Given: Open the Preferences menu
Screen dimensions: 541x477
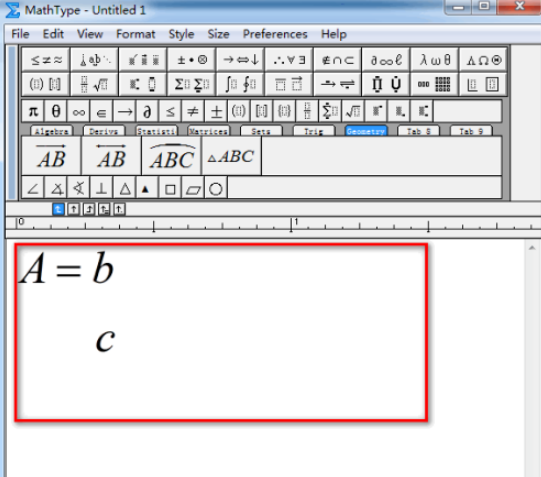Looking at the screenshot, I should tap(275, 34).
